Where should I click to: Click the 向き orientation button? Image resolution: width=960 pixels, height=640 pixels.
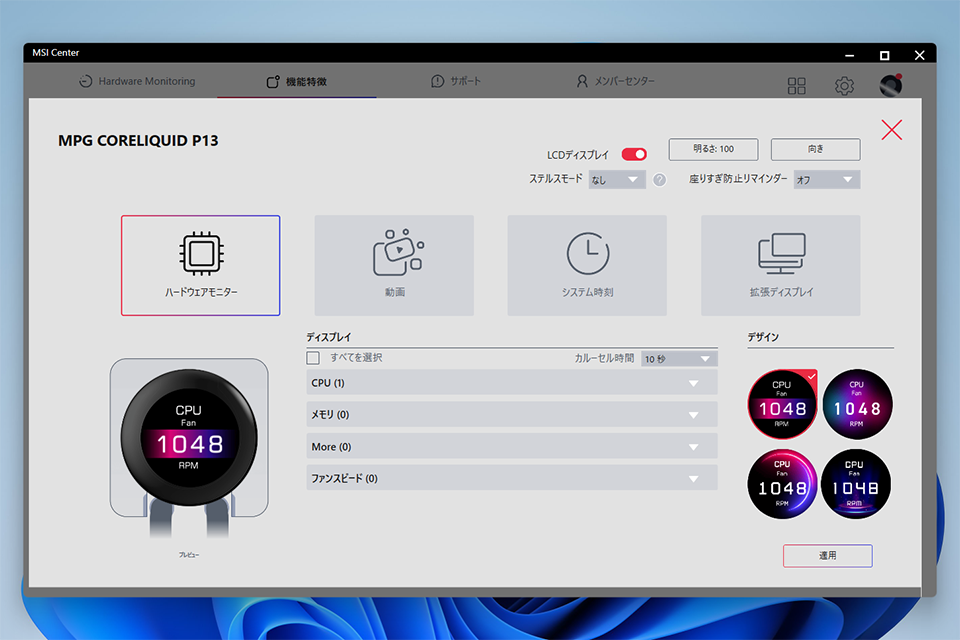[x=816, y=149]
